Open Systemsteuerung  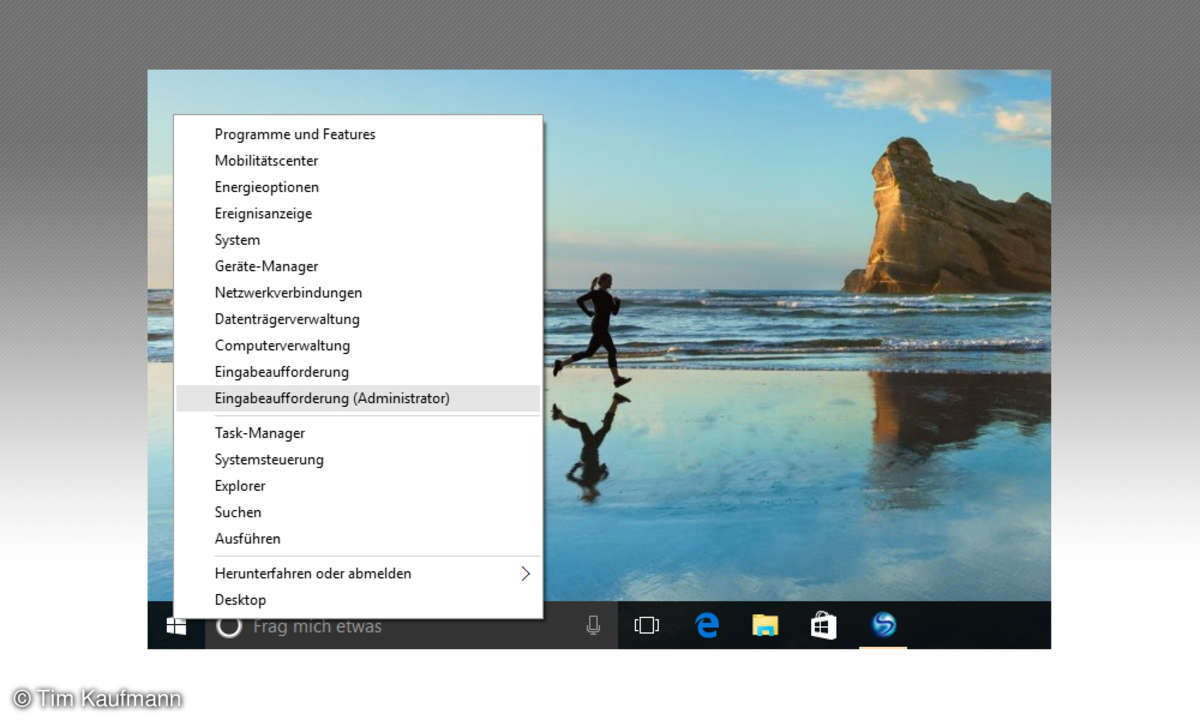(358, 459)
